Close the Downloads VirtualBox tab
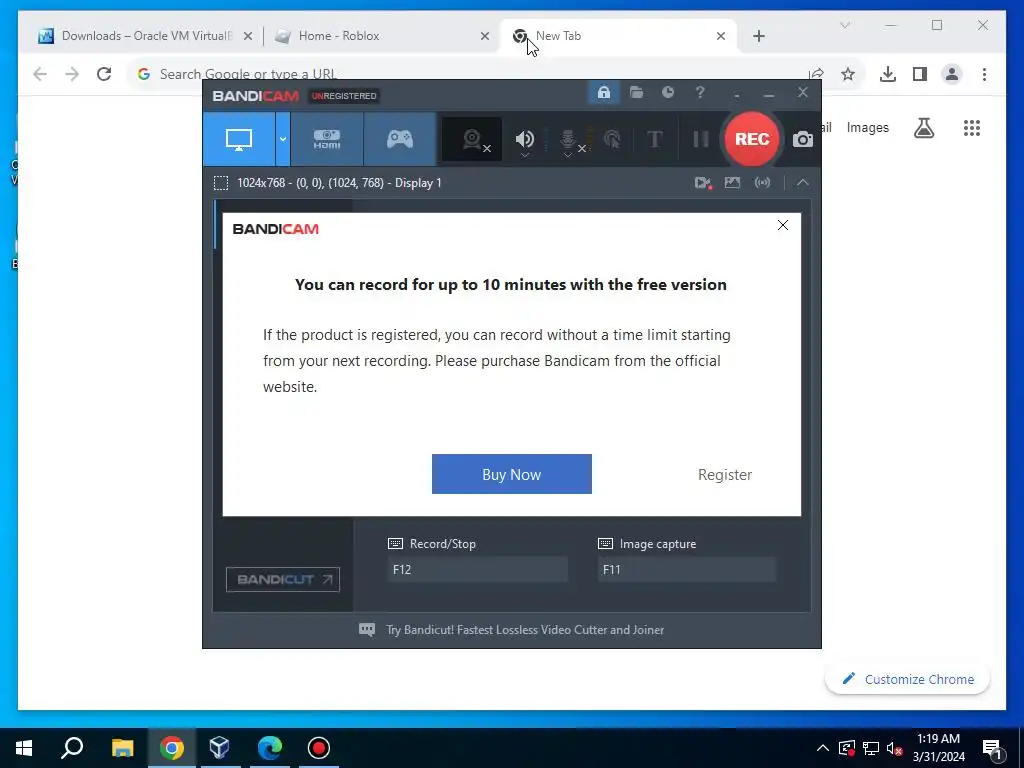This screenshot has height=768, width=1024. click(x=248, y=36)
